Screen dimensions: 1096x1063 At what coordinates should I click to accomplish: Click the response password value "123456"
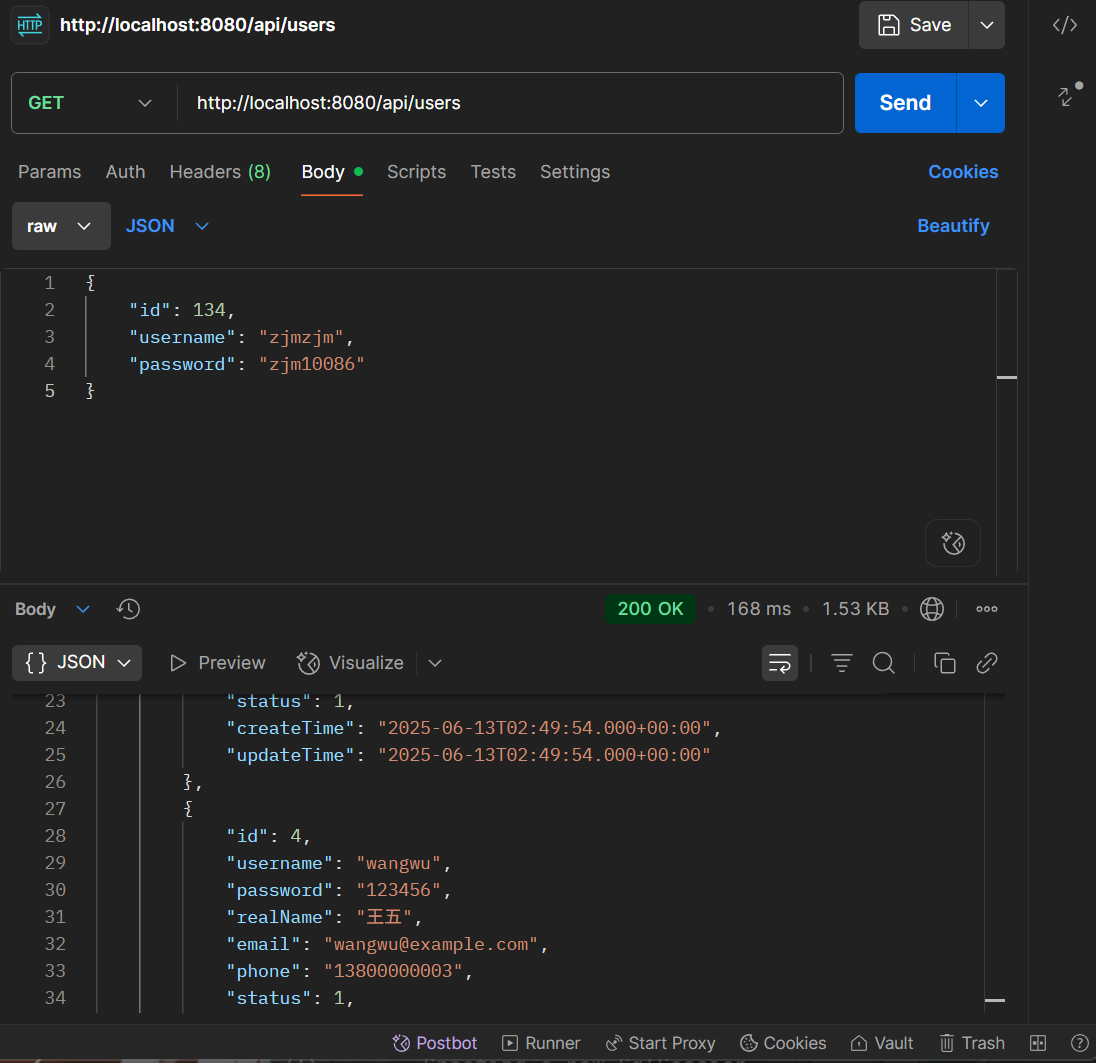click(398, 890)
